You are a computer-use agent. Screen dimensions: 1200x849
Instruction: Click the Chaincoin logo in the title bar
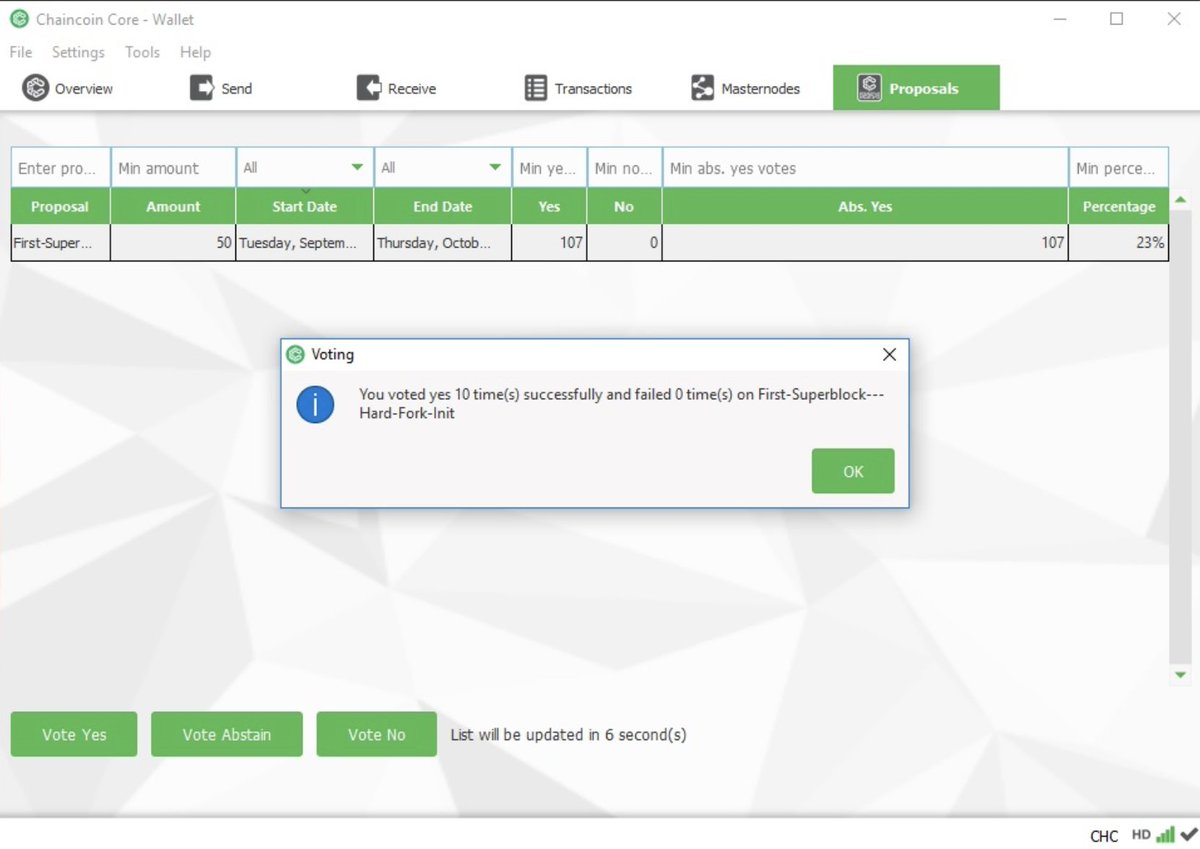[x=19, y=19]
